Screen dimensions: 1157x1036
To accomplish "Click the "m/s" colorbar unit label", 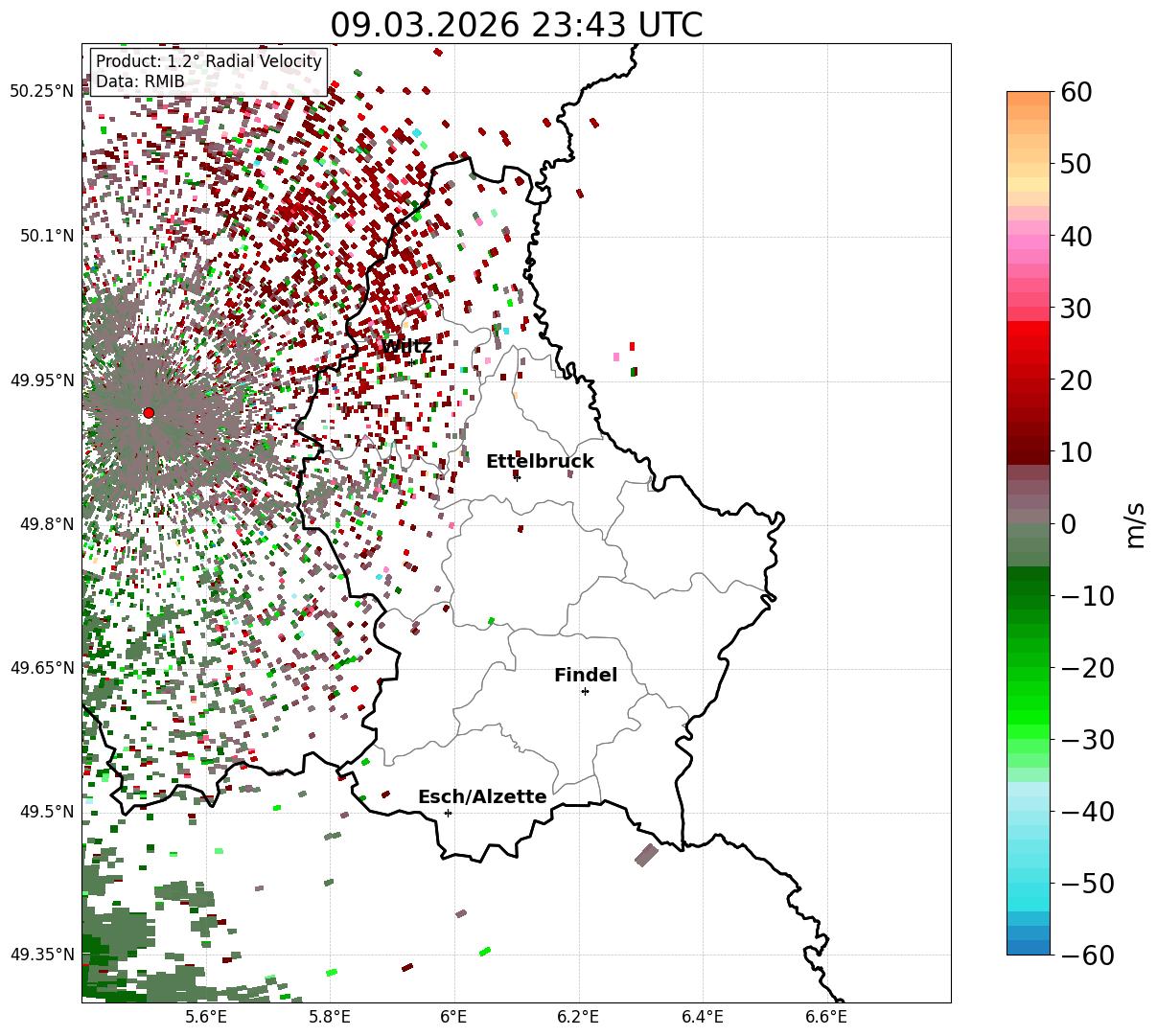I will (1136, 523).
